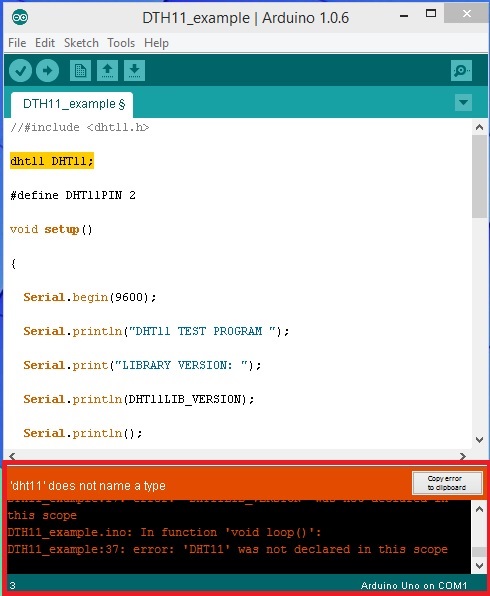Open a sketch with the up-arrow icon
Viewport: 490px width, 596px height.
point(107,71)
